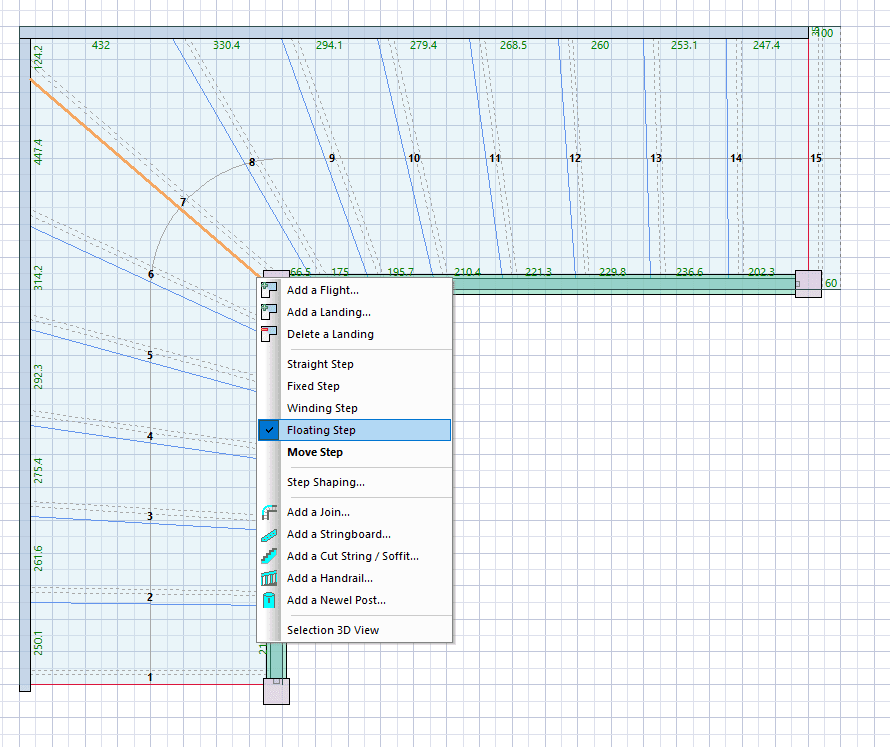This screenshot has height=747, width=890.
Task: Click the Cut String / Soffit icon
Action: pyautogui.click(x=269, y=556)
